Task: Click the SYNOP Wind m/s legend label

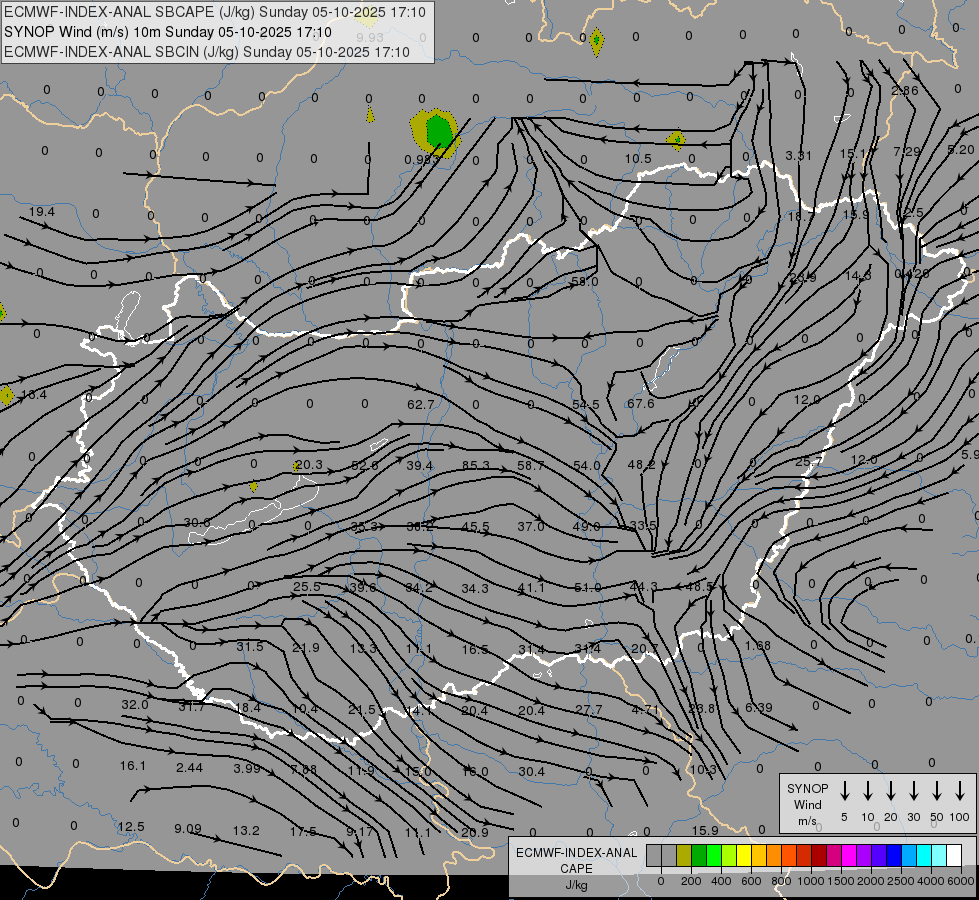Action: [x=807, y=804]
